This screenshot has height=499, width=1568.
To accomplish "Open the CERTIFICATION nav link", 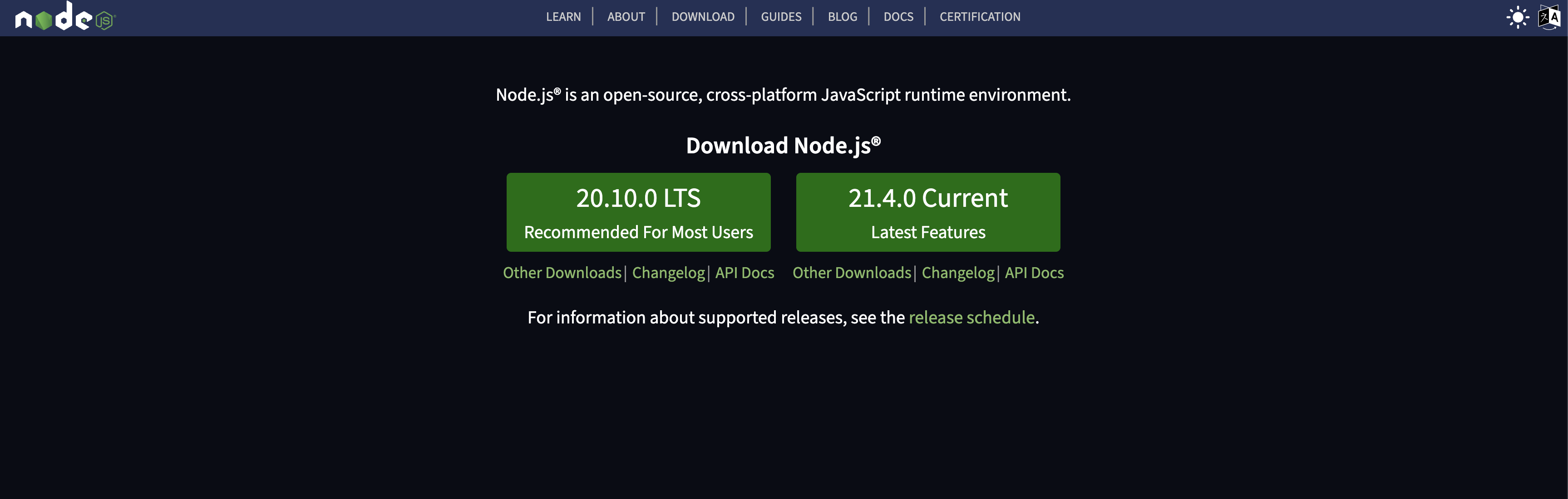I will 979,17.
